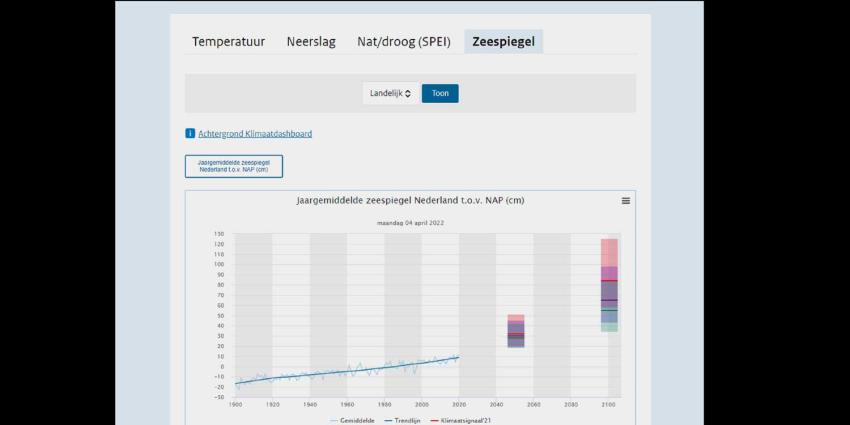Viewport: 850px width, 425px height.
Task: Click the blue info icon
Action: [190, 133]
